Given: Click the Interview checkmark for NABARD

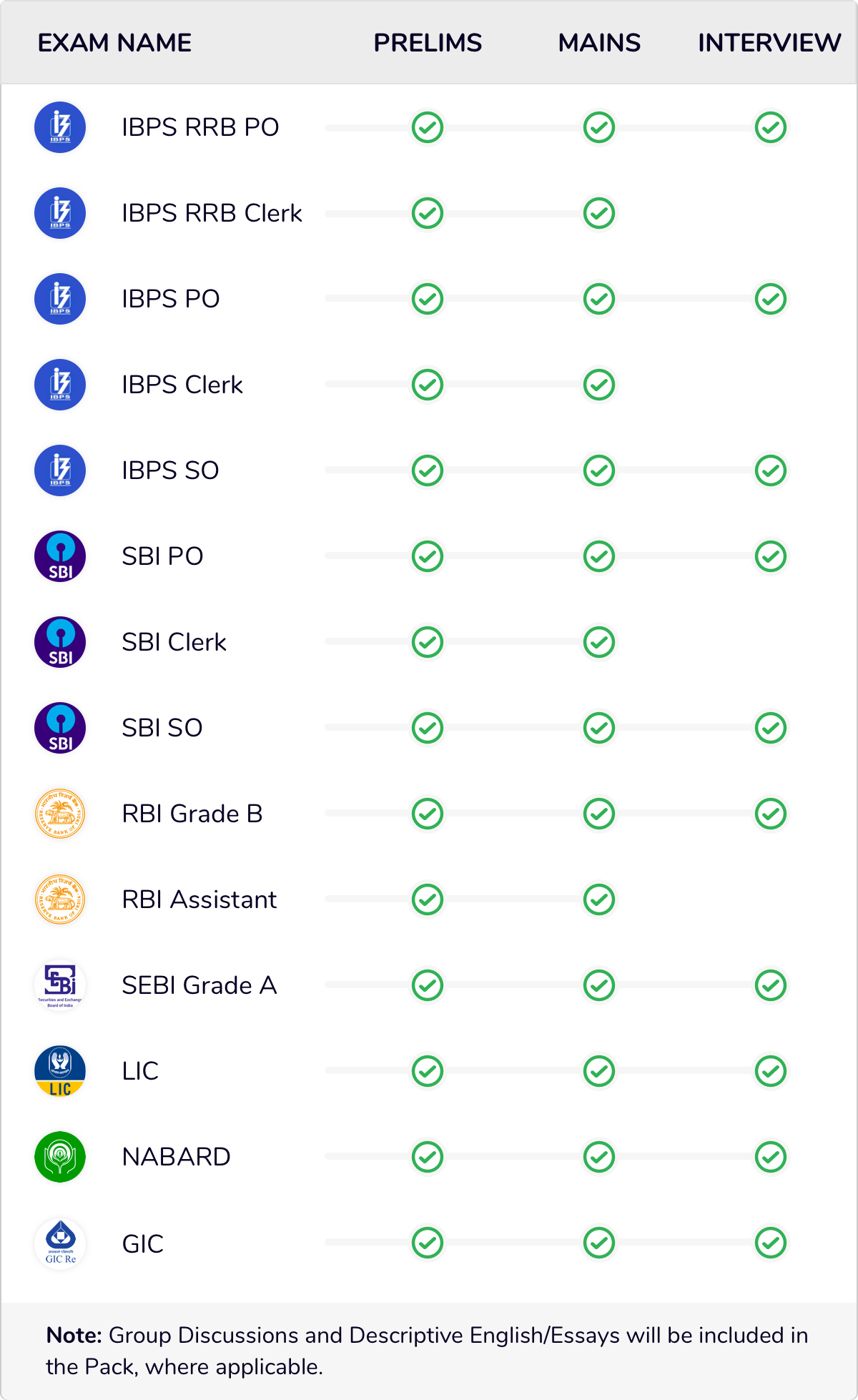Looking at the screenshot, I should click(771, 1157).
